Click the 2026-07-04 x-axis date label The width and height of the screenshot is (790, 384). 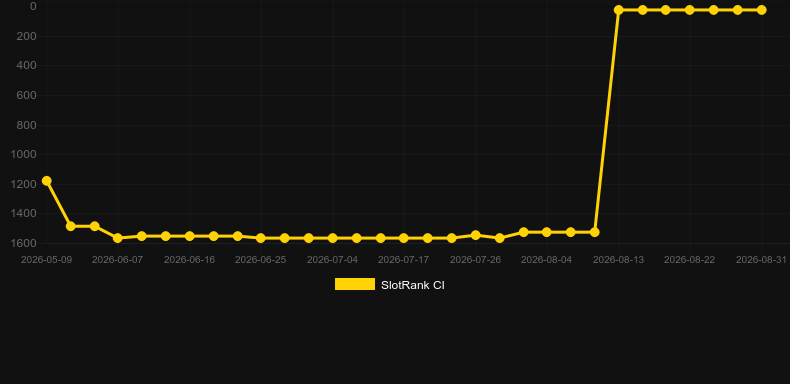coord(333,260)
